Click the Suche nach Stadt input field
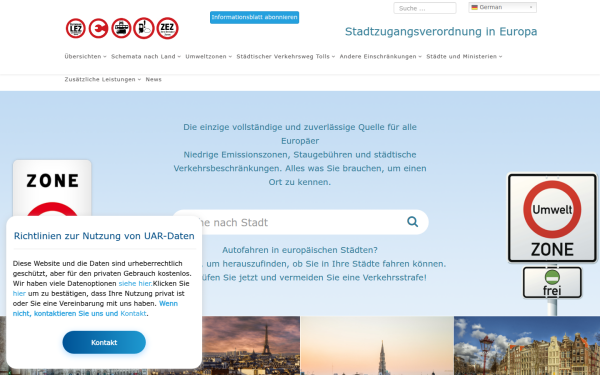Screen dimensions: 600x375 pos(300,222)
